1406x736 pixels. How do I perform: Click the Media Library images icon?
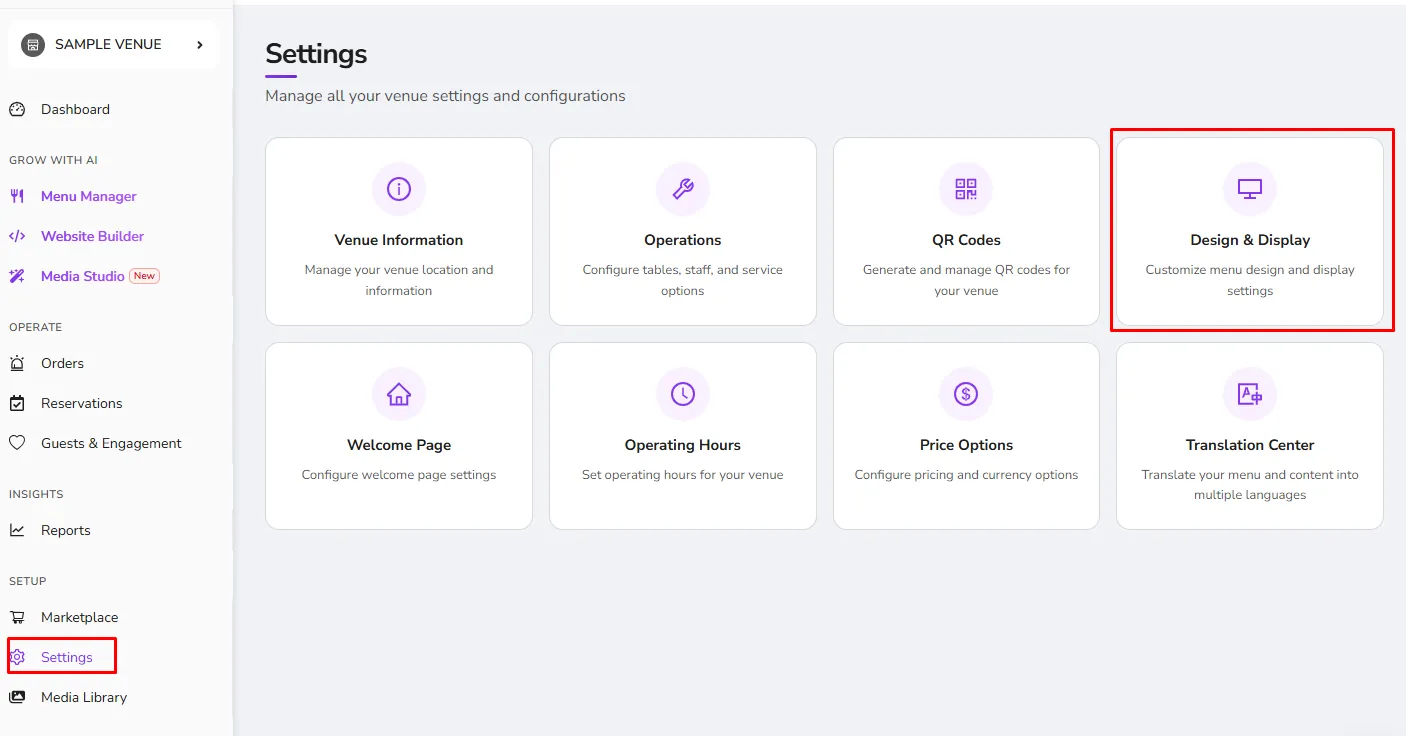(17, 697)
